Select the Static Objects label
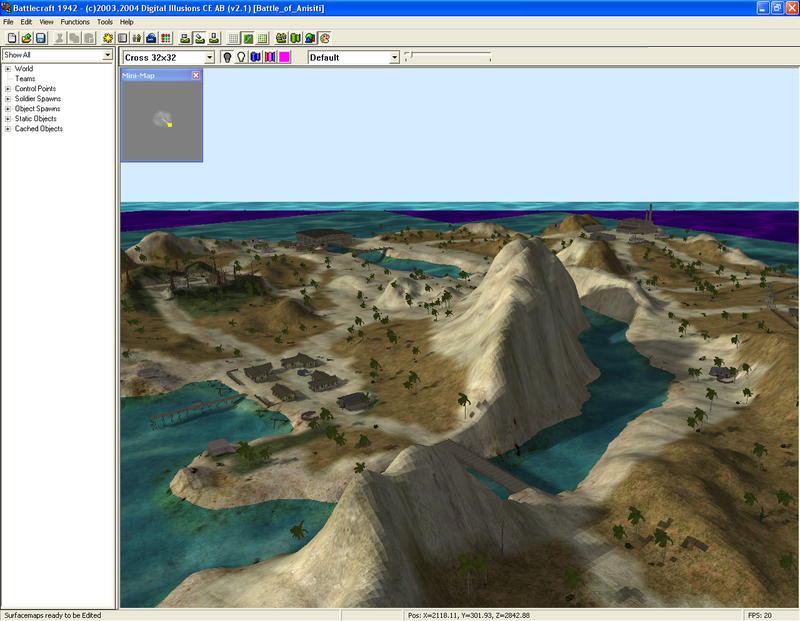800x621 pixels. [36, 118]
